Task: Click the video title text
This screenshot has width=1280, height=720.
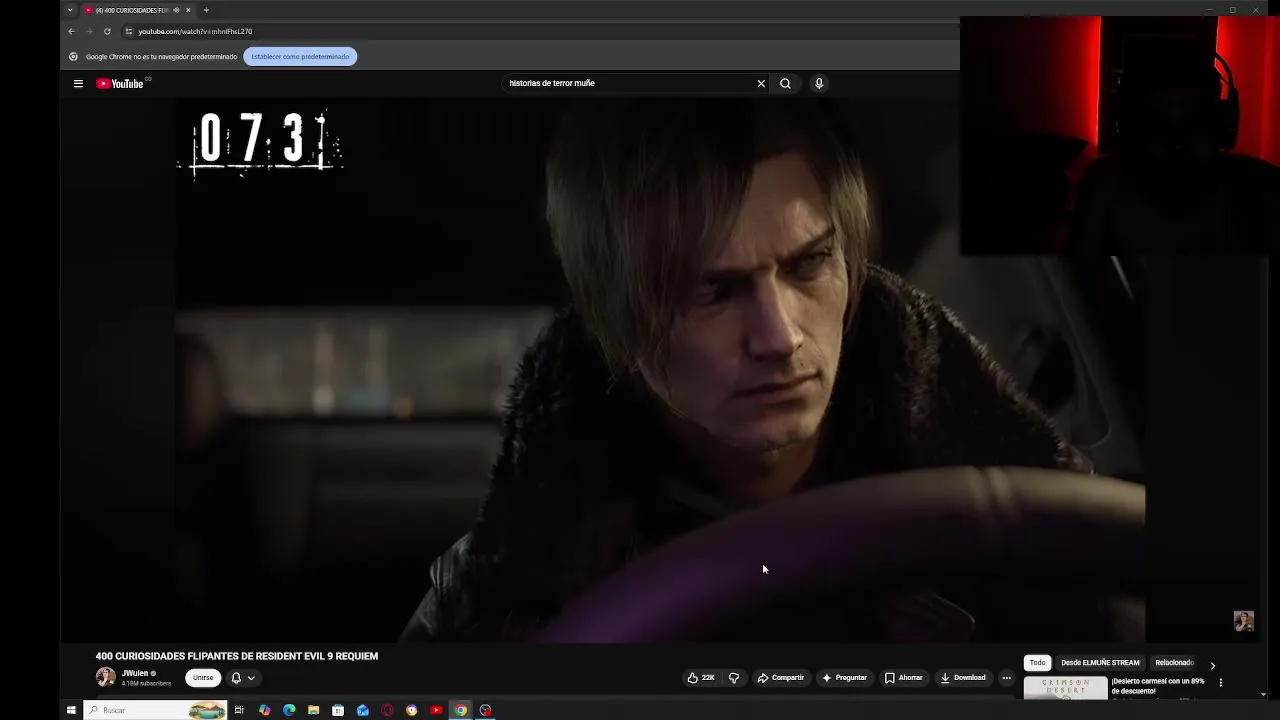Action: pyautogui.click(x=237, y=656)
